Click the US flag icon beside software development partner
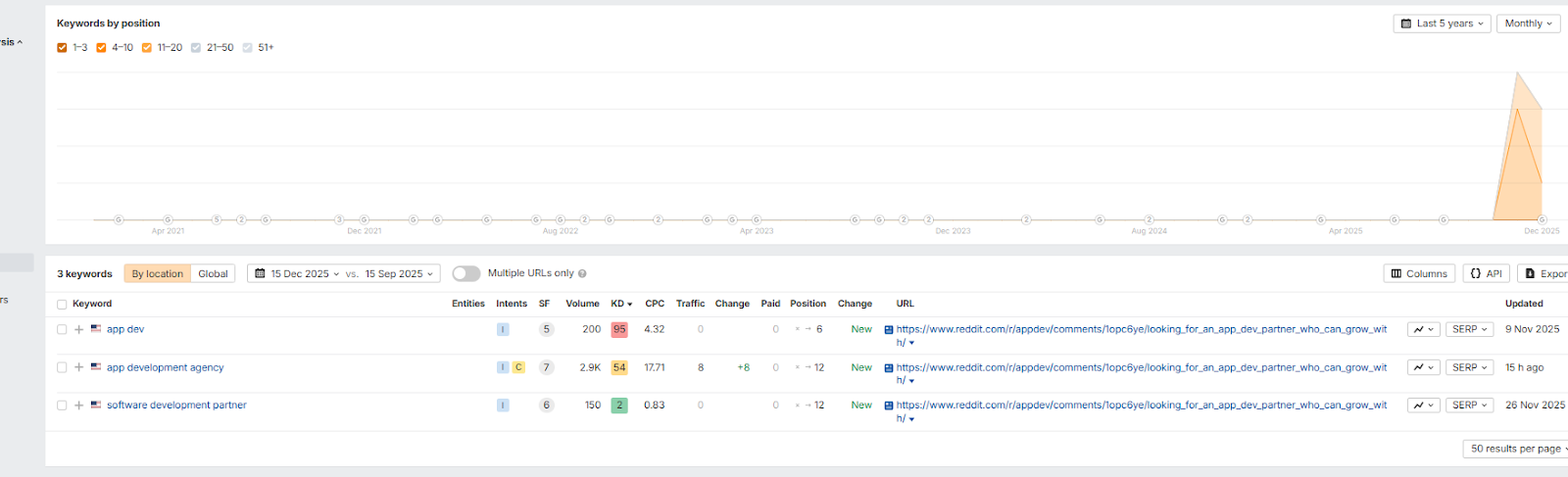1568x477 pixels. click(96, 405)
